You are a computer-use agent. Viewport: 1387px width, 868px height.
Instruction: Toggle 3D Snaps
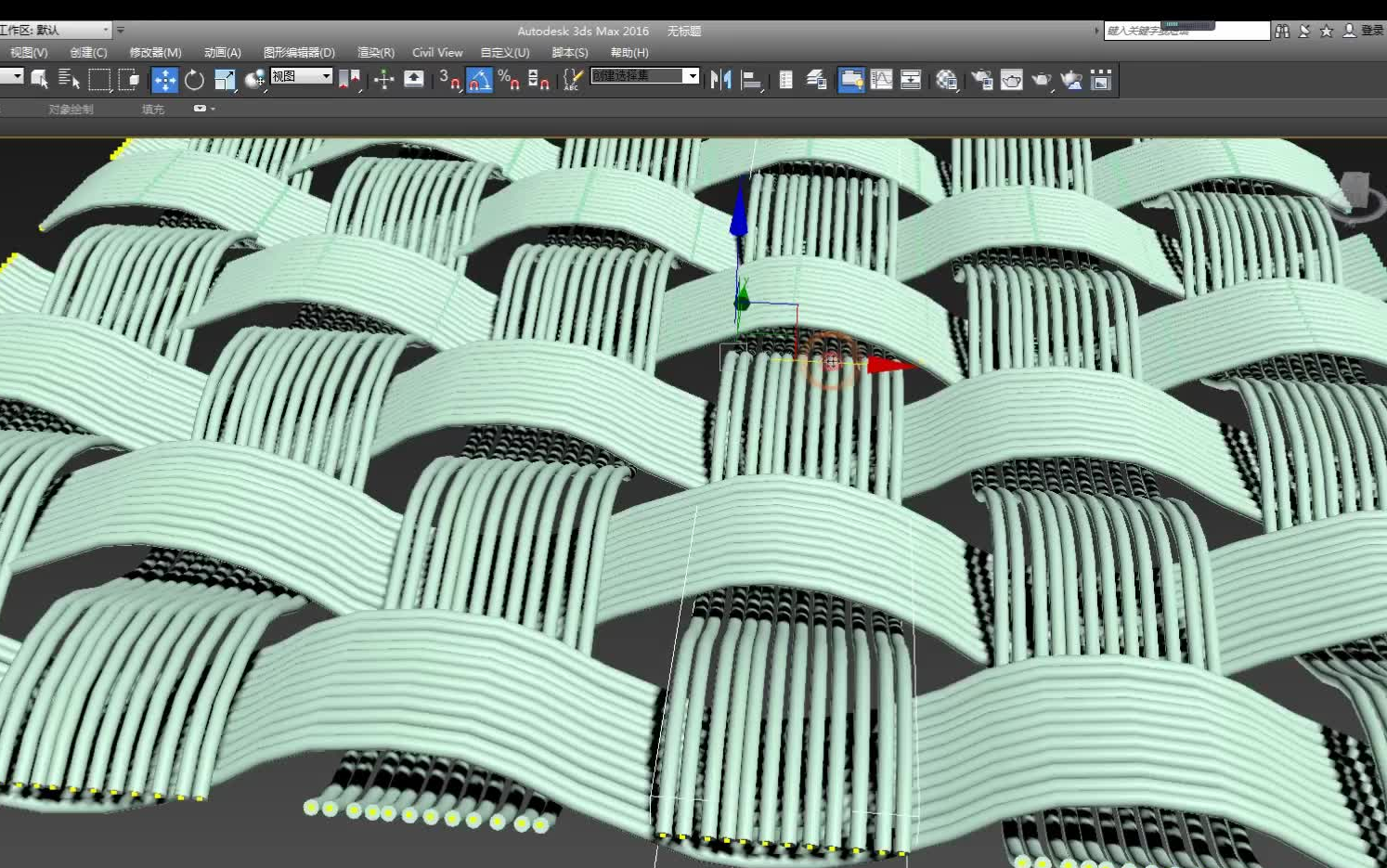coord(449,80)
